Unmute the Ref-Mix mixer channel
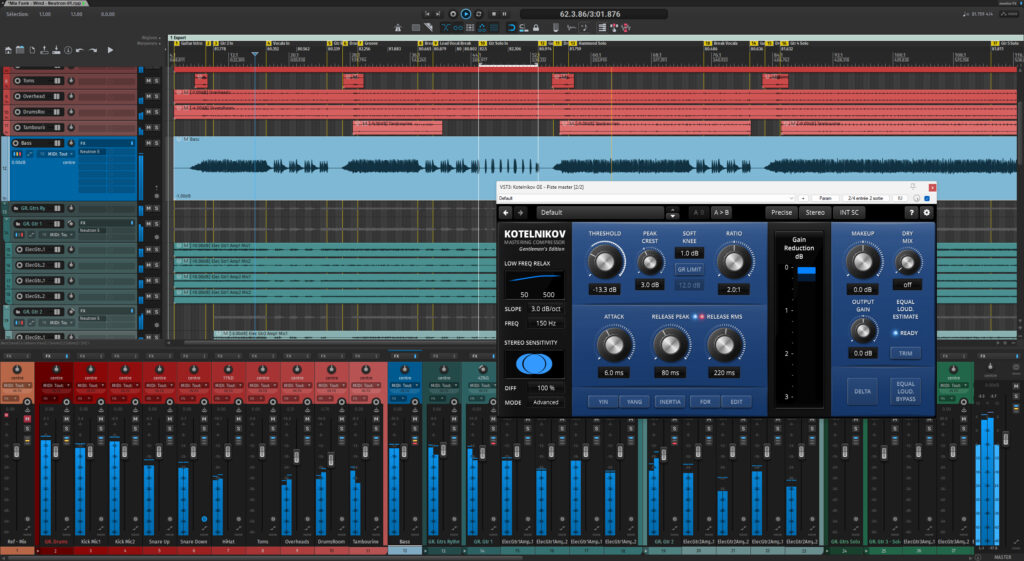The height and width of the screenshot is (561, 1024). click(27, 419)
